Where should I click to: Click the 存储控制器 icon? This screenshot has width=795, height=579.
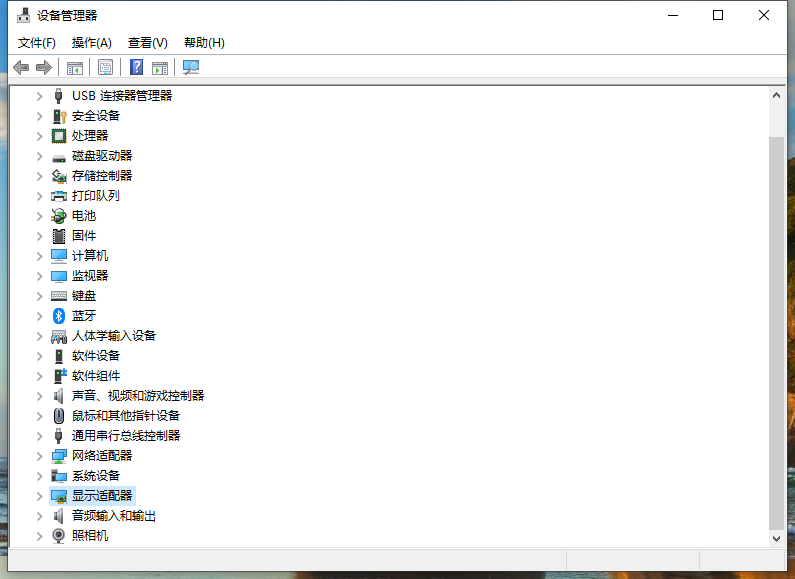tap(59, 176)
